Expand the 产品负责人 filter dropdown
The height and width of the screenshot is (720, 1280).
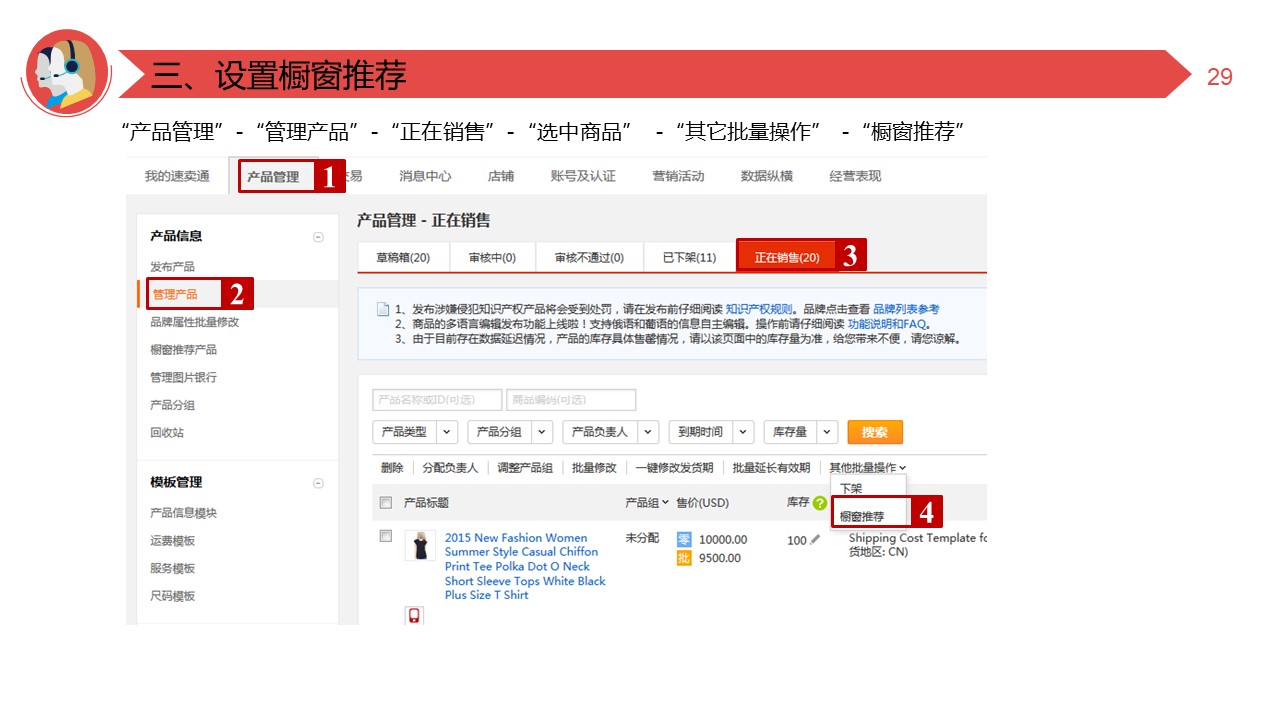point(611,432)
